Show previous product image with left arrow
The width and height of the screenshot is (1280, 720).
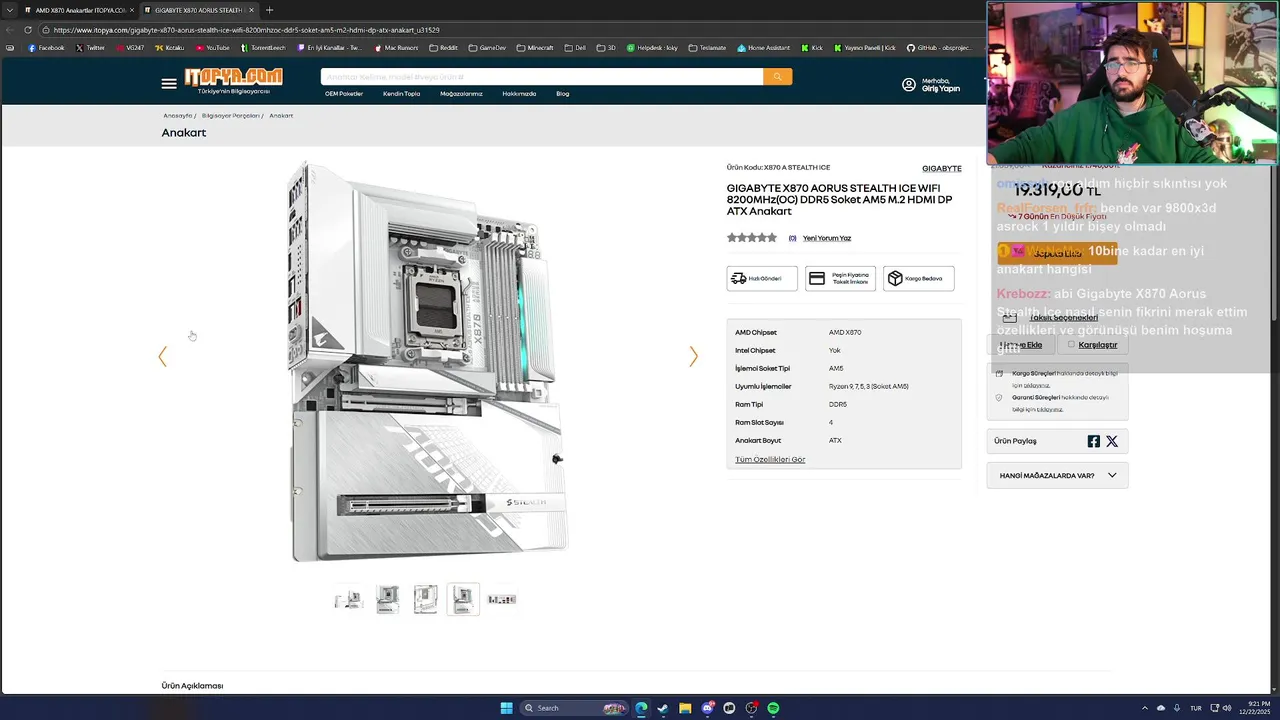coord(163,356)
